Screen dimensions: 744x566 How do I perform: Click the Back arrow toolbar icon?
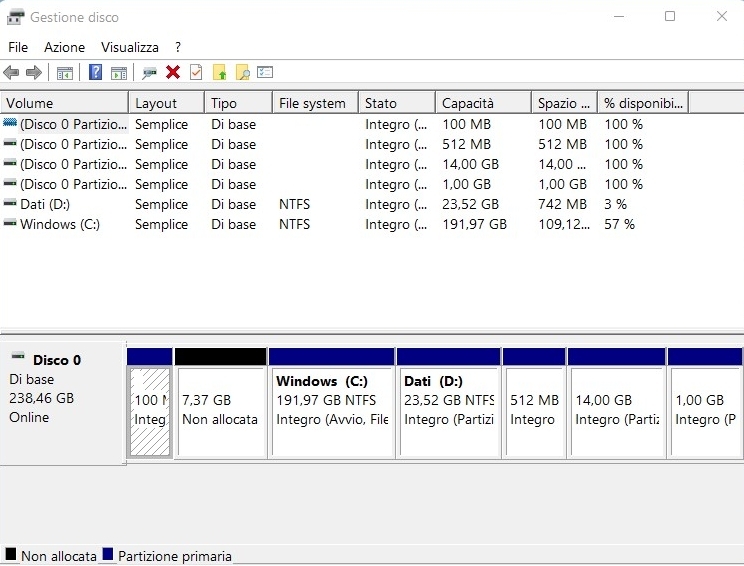pos(11,73)
